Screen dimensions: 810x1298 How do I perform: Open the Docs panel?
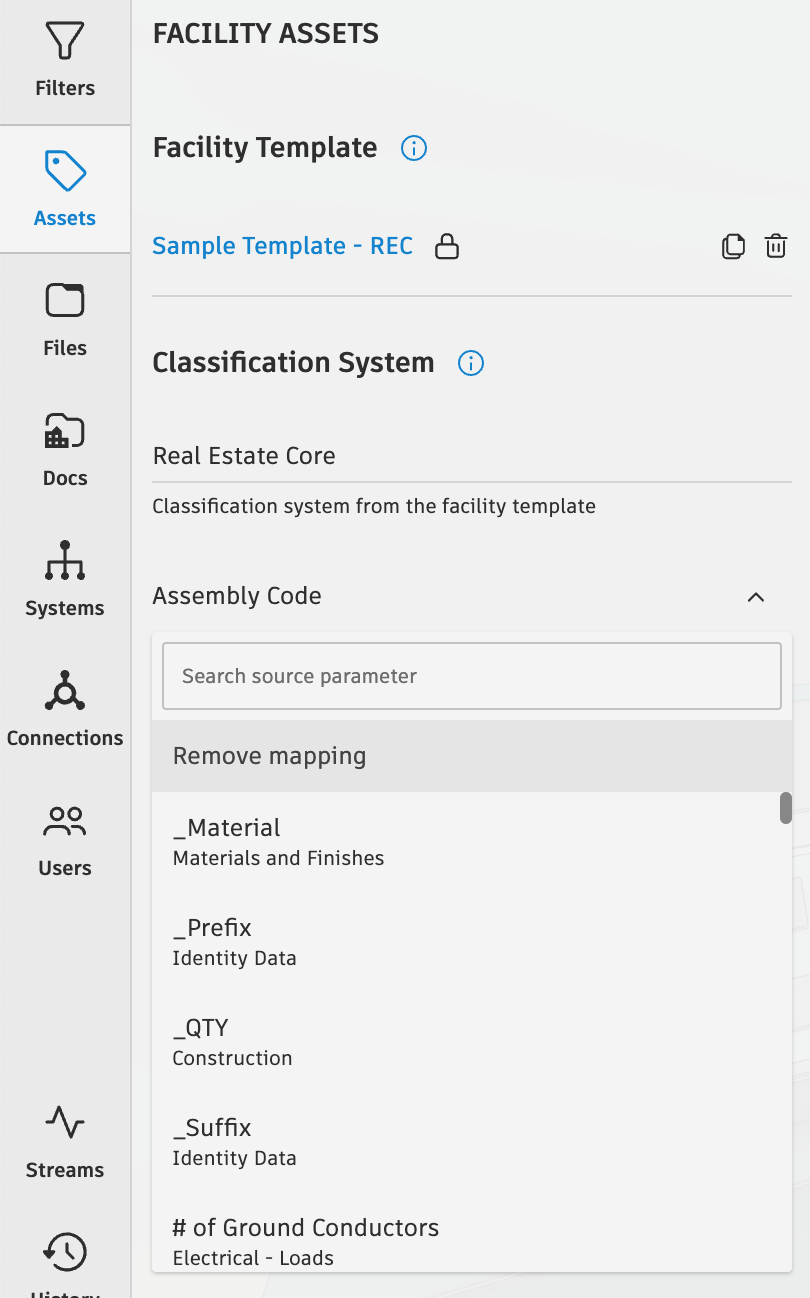pyautogui.click(x=65, y=449)
